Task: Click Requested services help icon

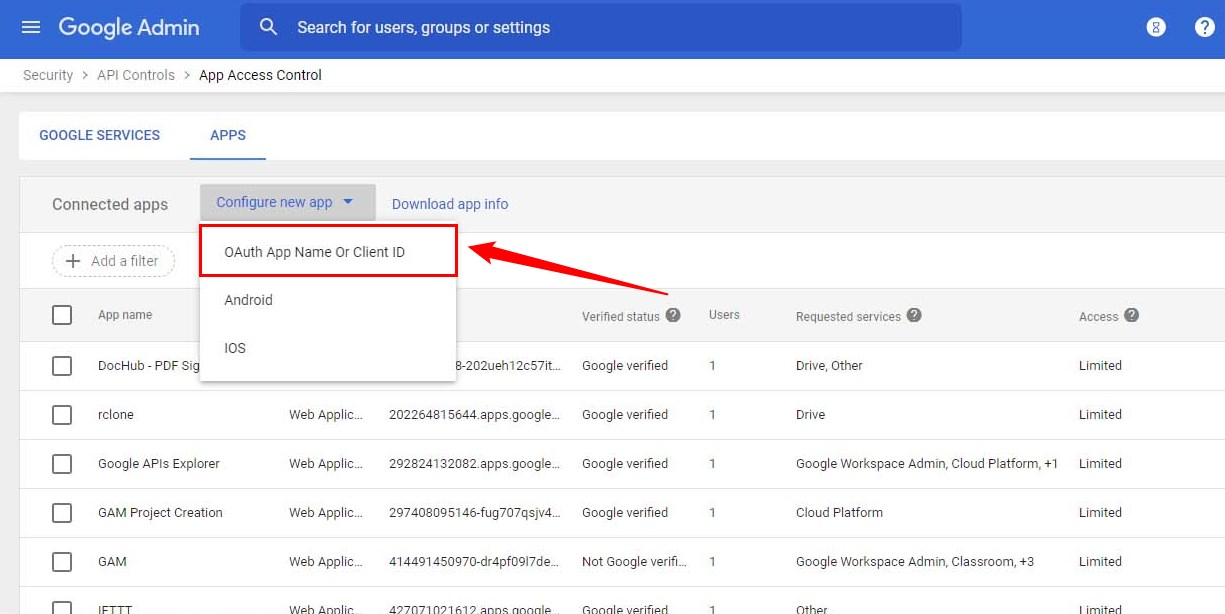Action: pos(914,315)
